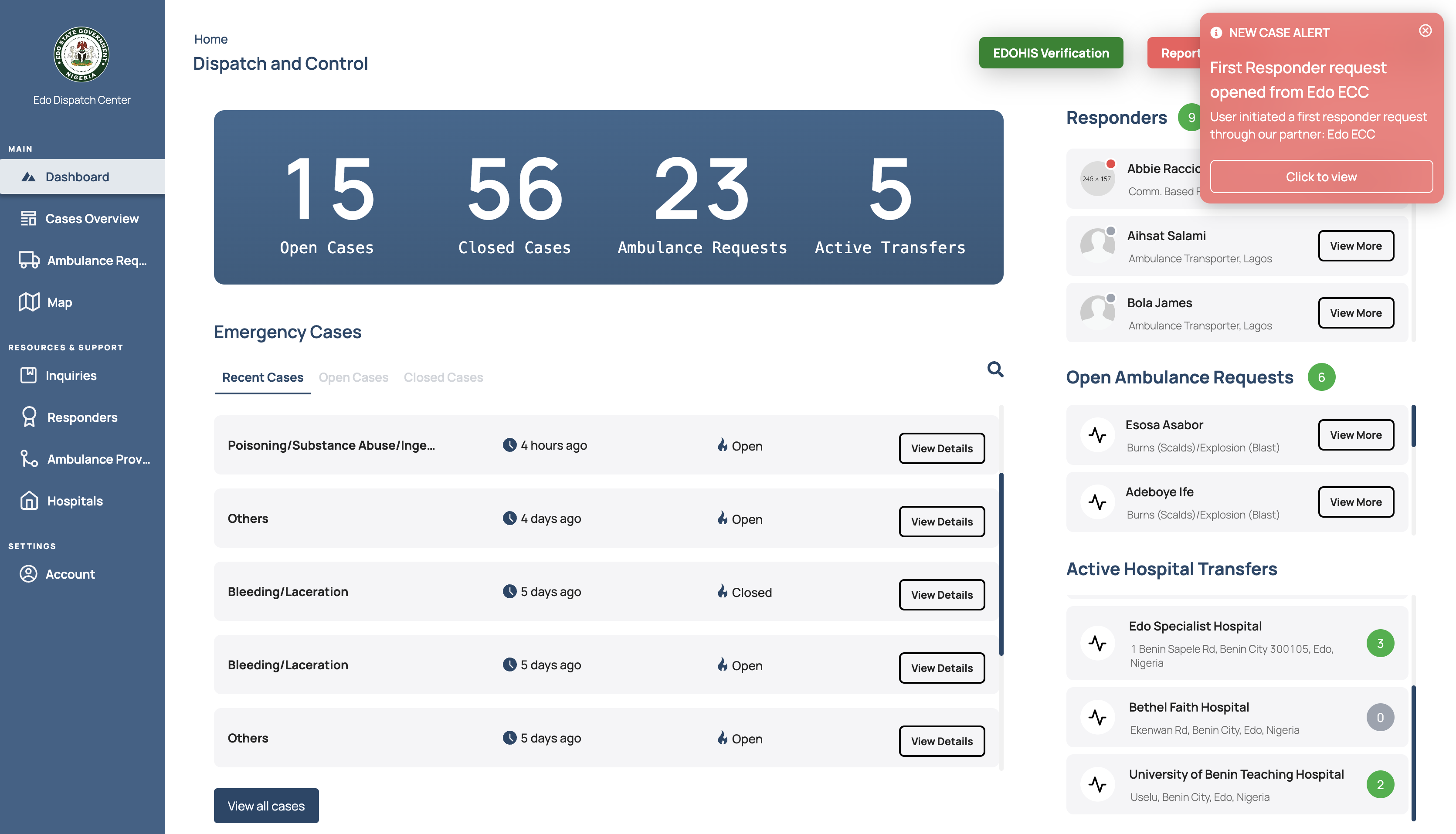
Task: Click the EDOHIS Verification button
Action: point(1050,53)
